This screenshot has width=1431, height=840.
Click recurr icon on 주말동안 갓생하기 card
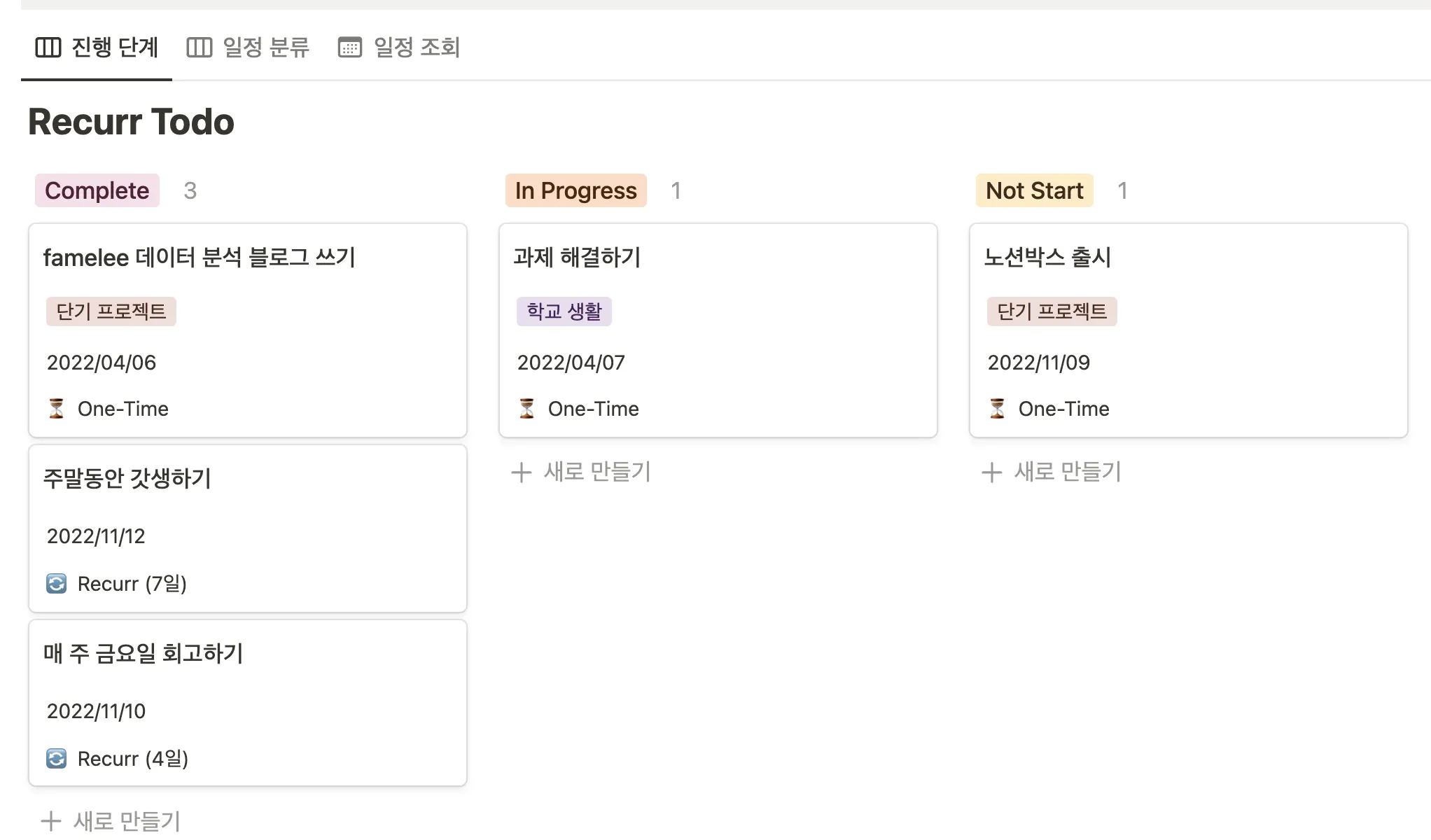pos(57,584)
